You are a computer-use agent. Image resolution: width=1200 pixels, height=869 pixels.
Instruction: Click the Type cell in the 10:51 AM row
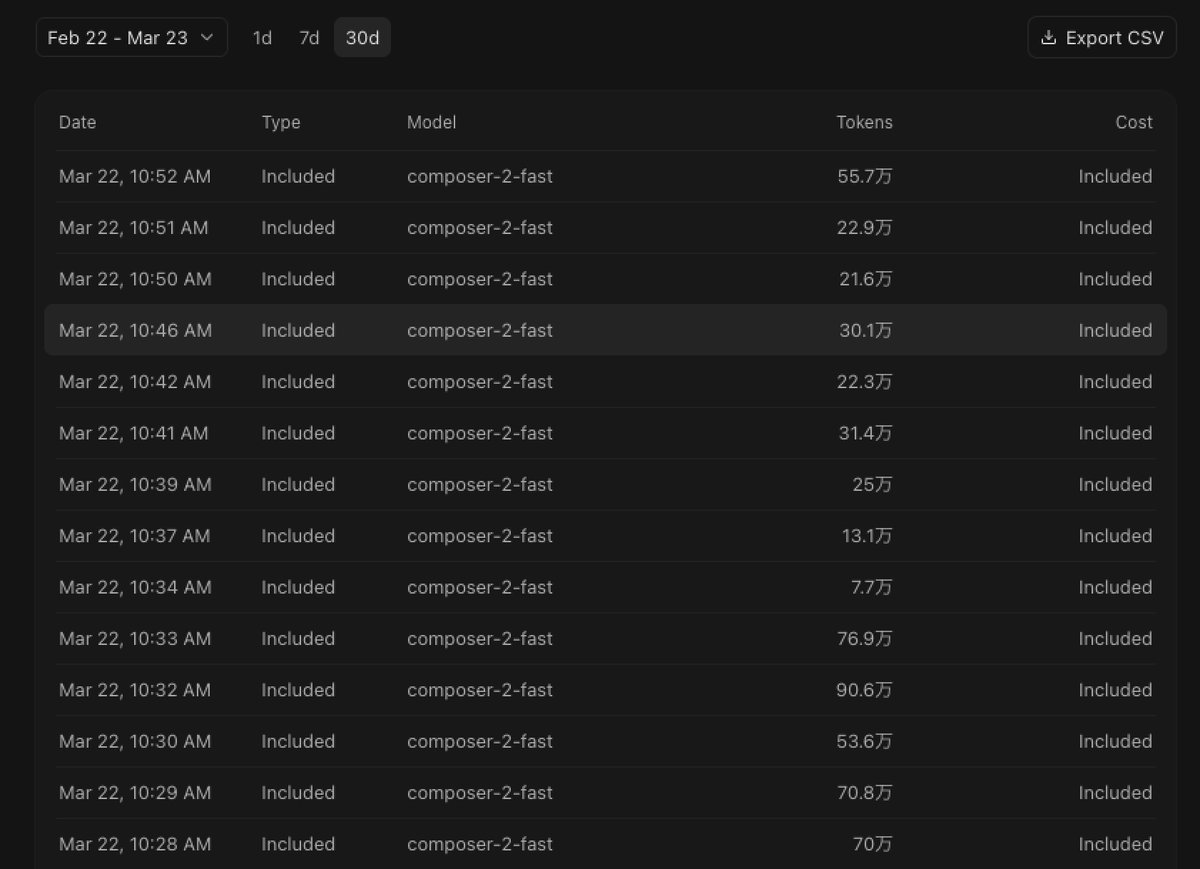tap(298, 228)
